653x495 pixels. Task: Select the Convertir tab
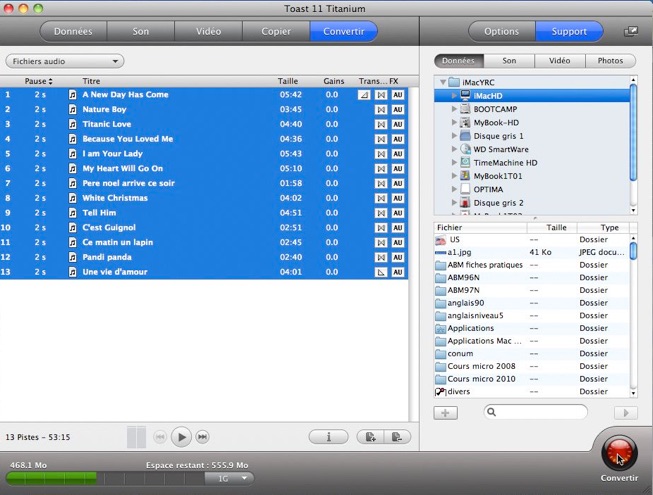344,32
